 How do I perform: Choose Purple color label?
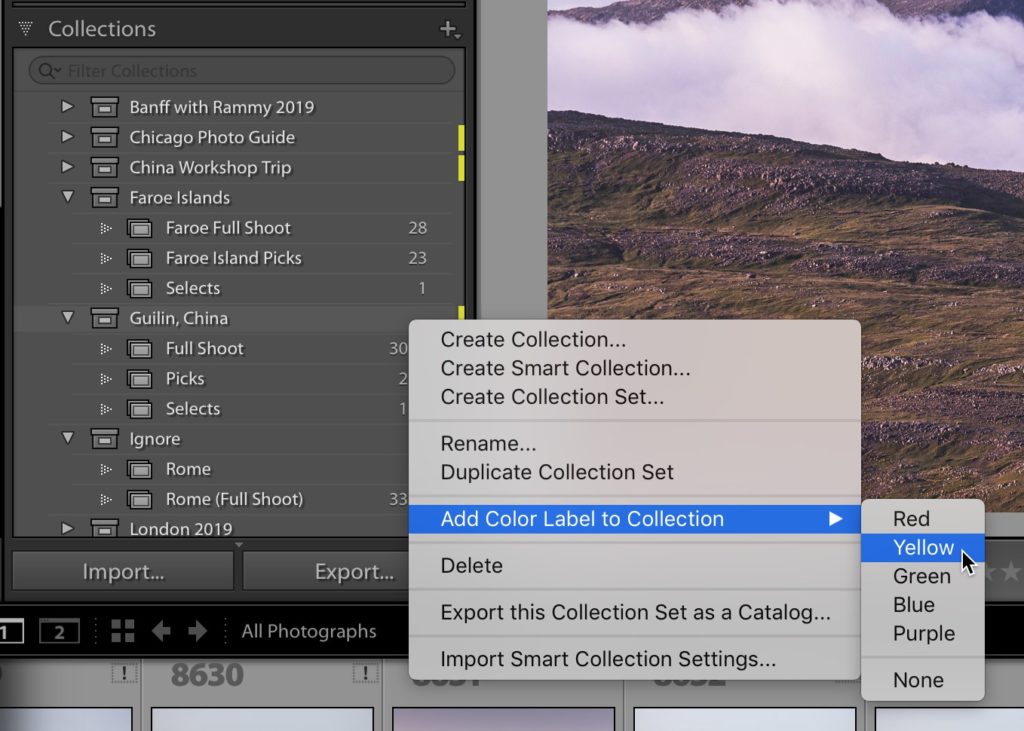click(x=923, y=634)
